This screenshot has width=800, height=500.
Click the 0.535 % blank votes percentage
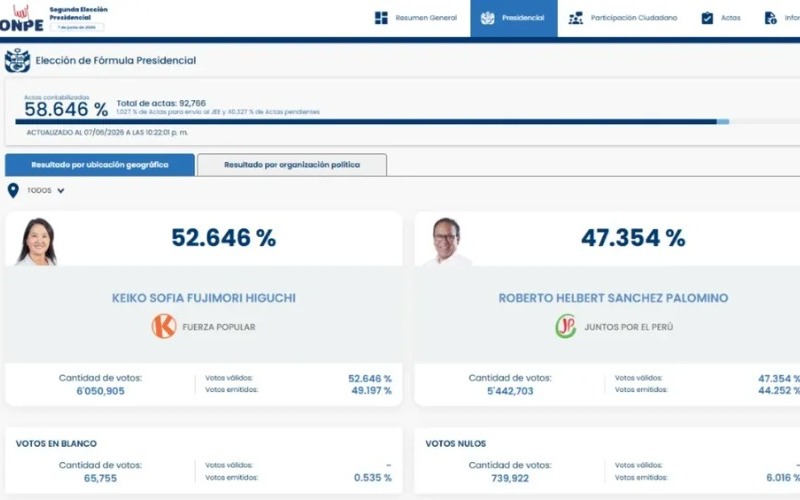tap(373, 478)
